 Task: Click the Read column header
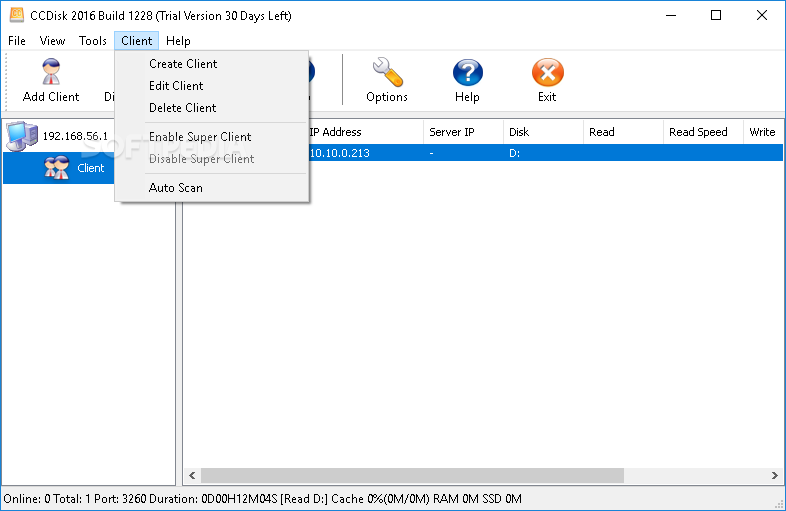click(624, 132)
